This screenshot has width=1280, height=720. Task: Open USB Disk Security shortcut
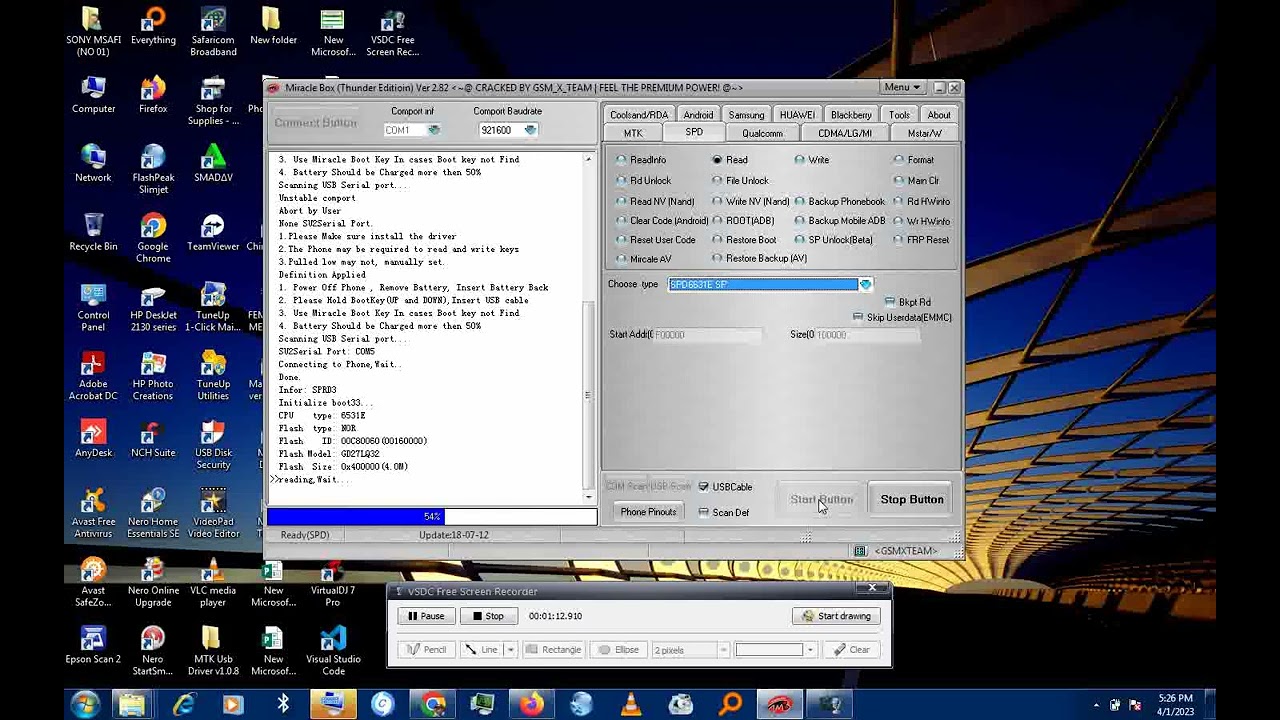point(213,446)
